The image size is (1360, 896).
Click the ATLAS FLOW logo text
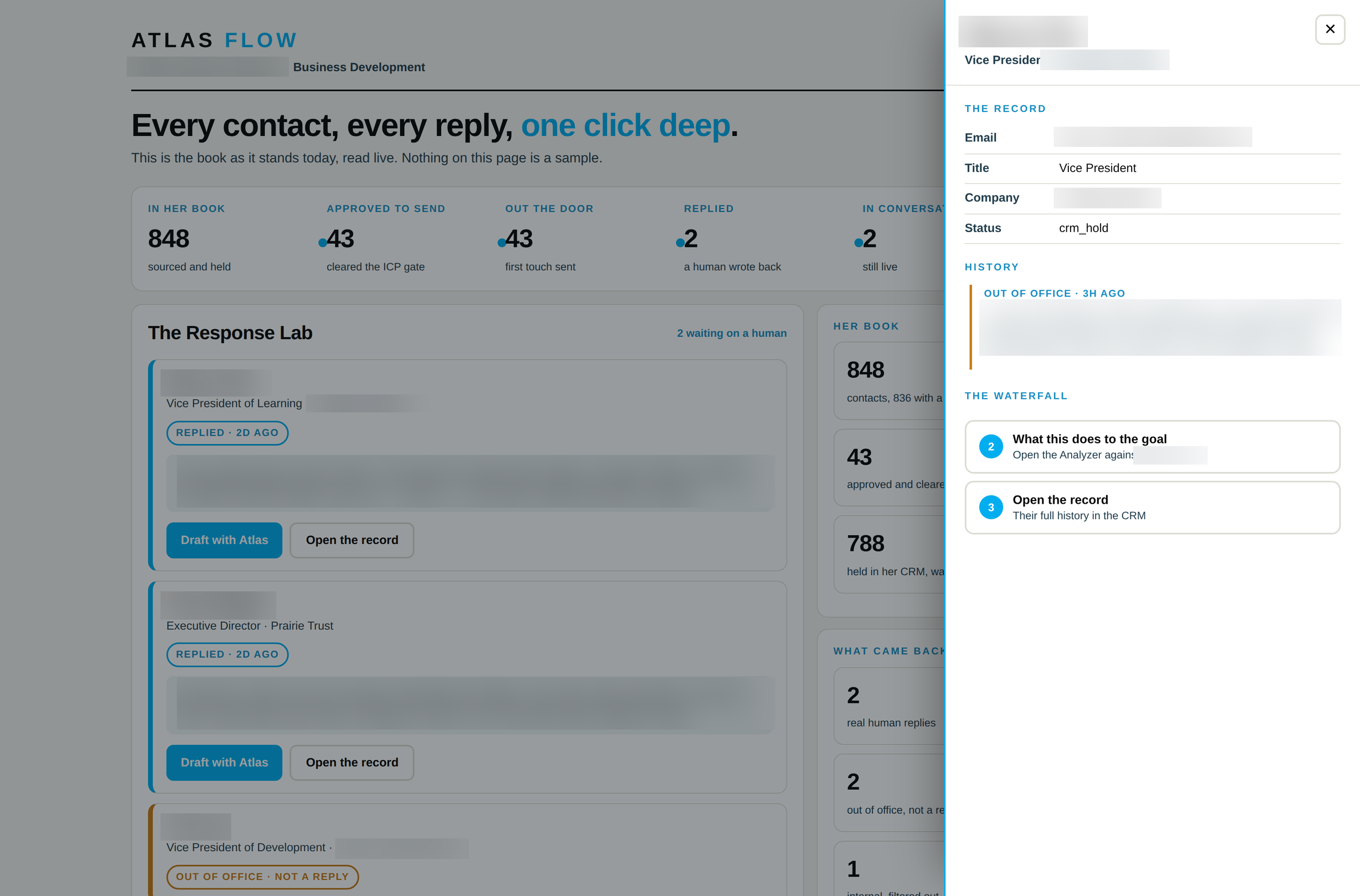pos(214,40)
